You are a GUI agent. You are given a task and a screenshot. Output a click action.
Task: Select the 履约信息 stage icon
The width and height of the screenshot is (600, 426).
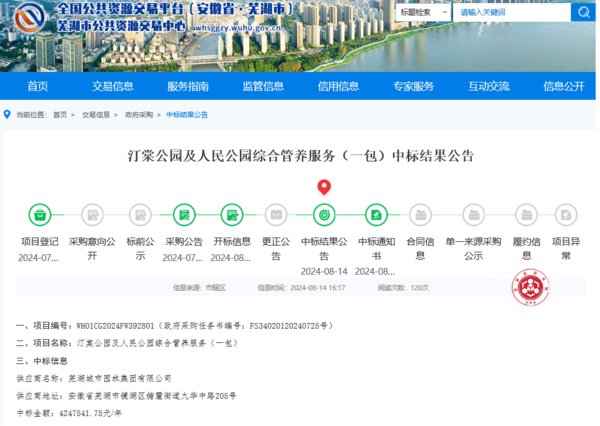pyautogui.click(x=525, y=214)
